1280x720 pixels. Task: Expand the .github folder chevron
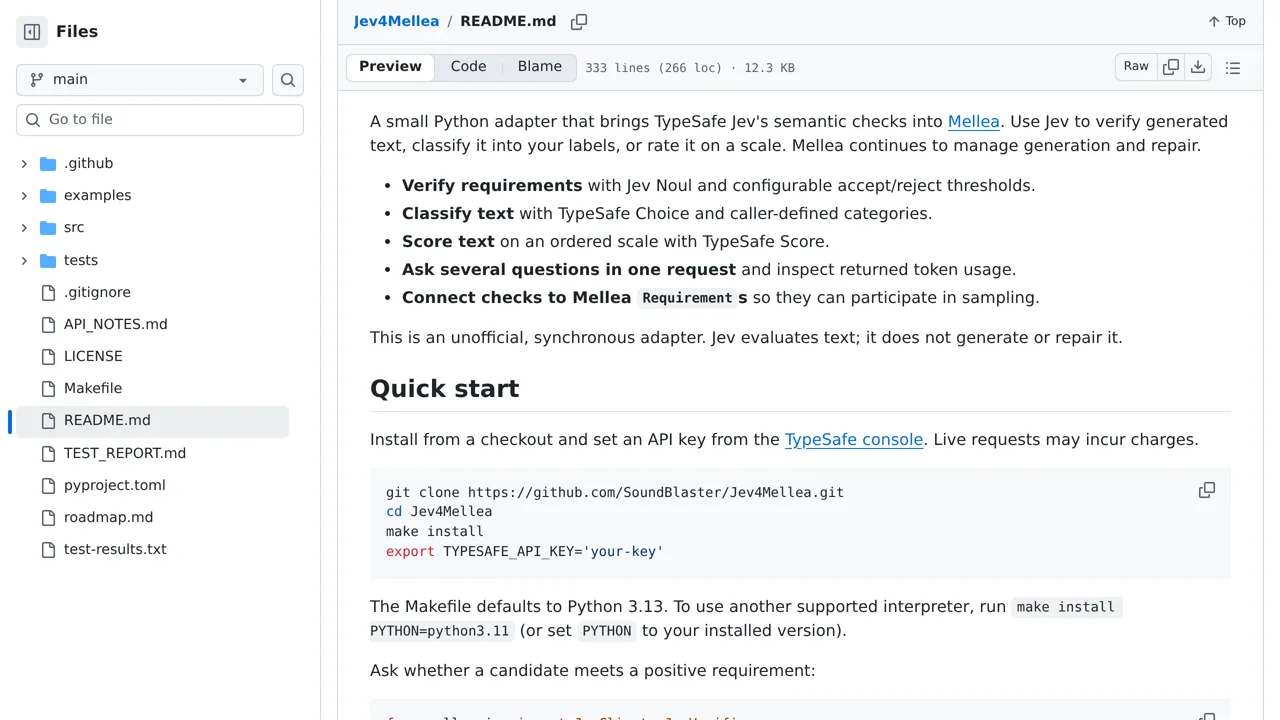[24, 164]
